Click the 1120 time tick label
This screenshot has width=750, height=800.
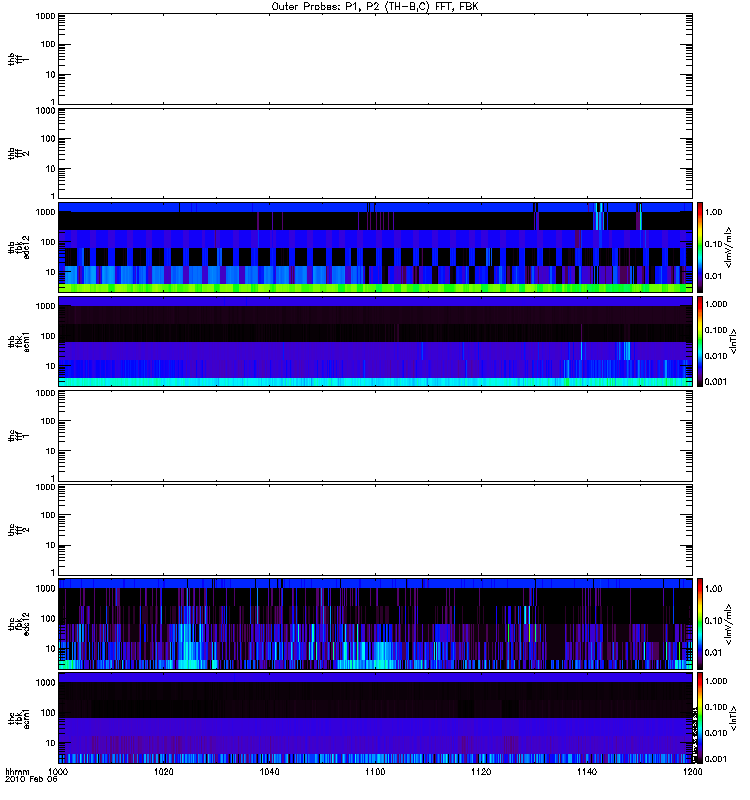[481, 771]
